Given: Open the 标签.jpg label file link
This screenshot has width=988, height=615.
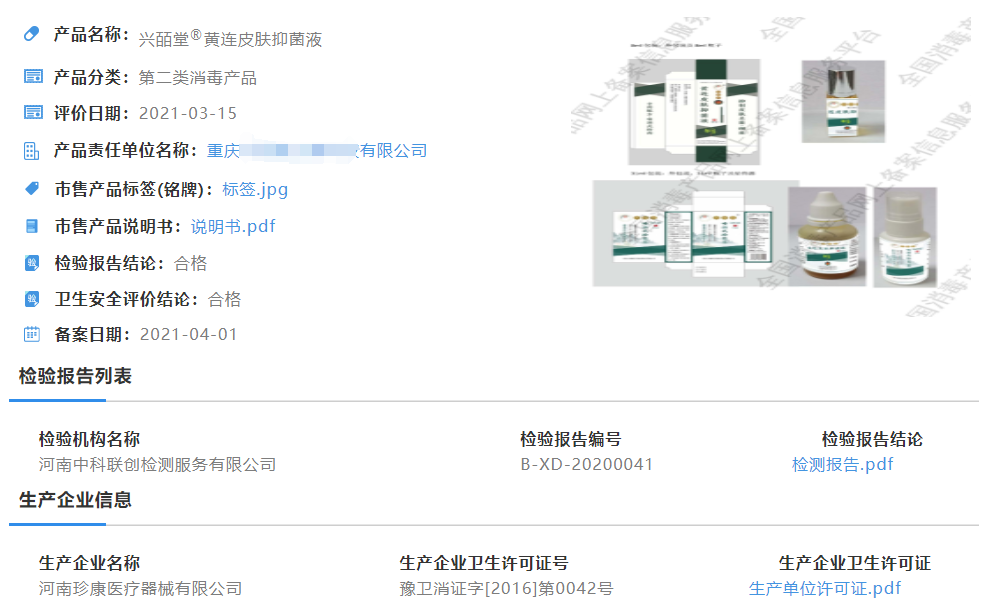Looking at the screenshot, I should tap(255, 190).
